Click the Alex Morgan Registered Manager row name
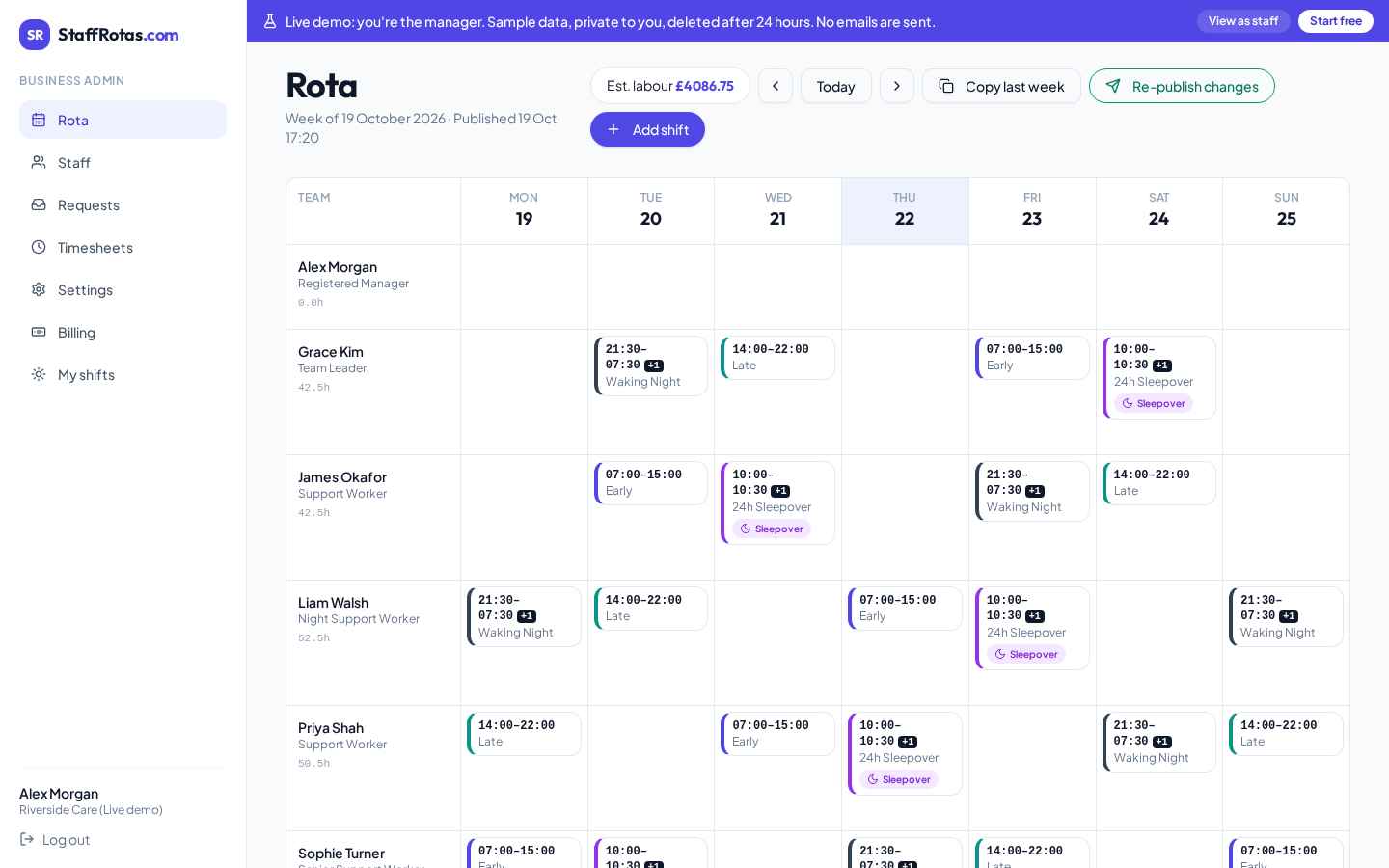 tap(338, 267)
